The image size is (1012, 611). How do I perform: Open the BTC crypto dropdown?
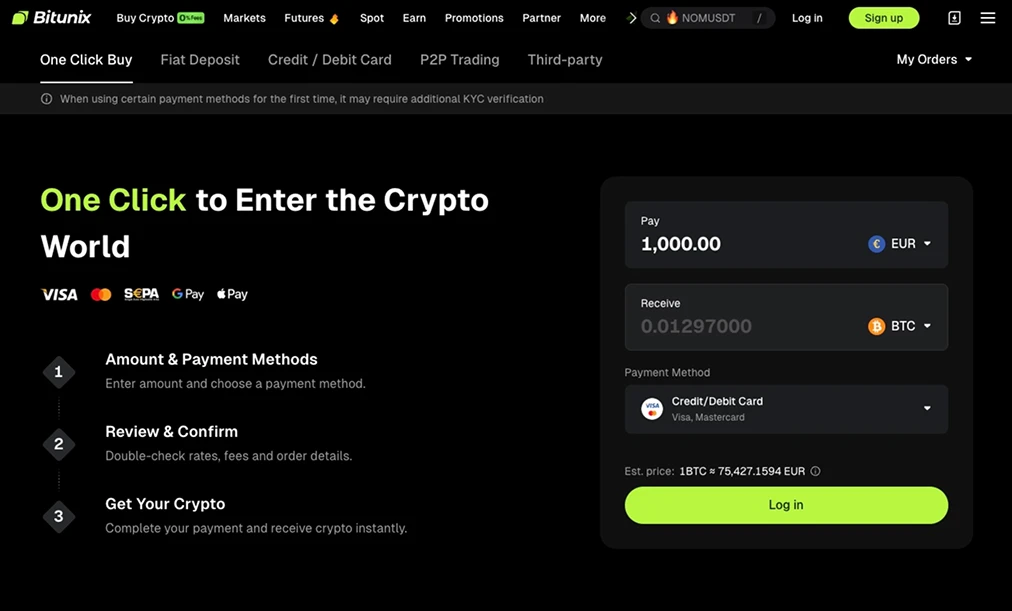pyautogui.click(x=900, y=325)
